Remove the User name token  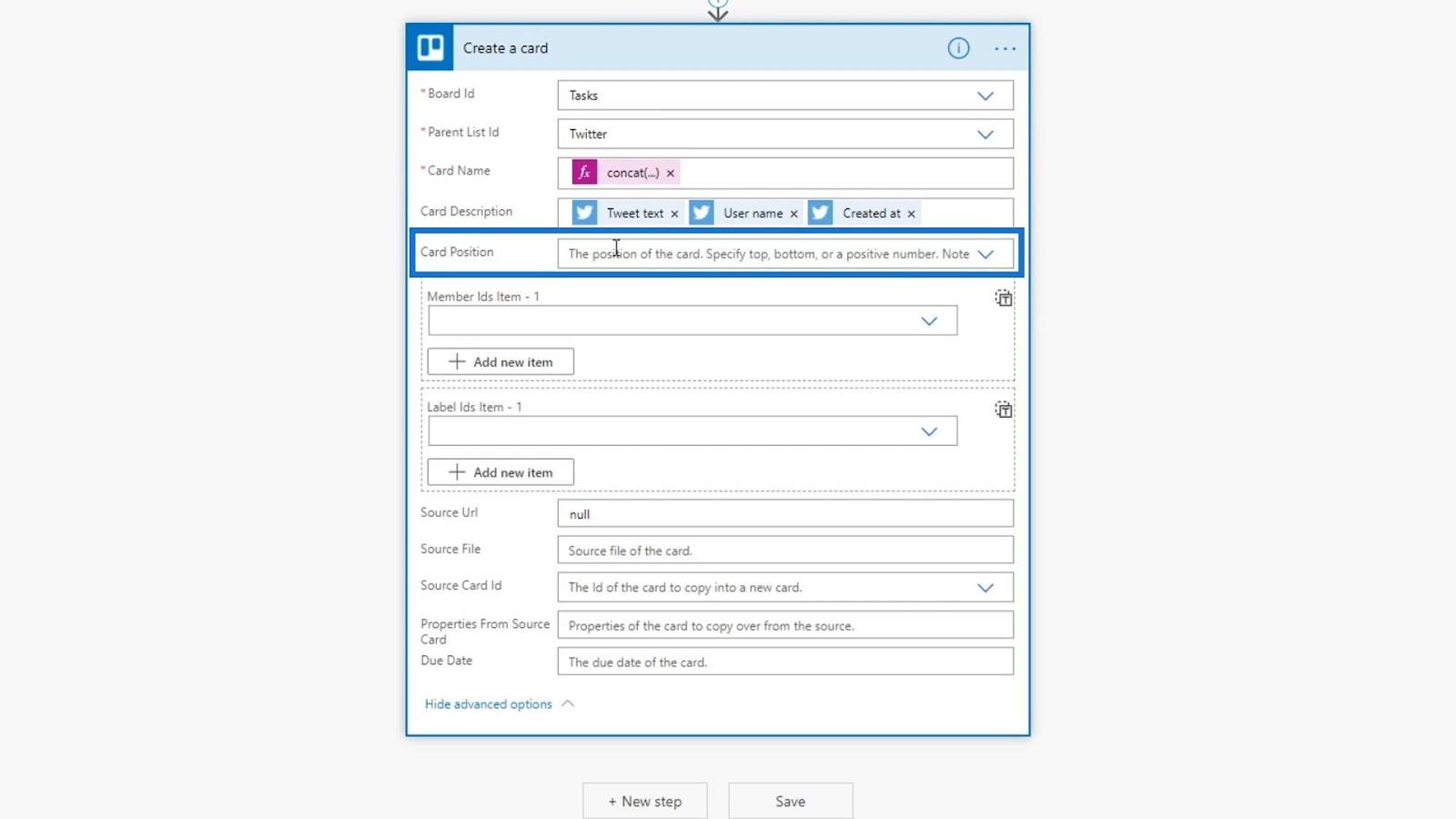(x=794, y=214)
